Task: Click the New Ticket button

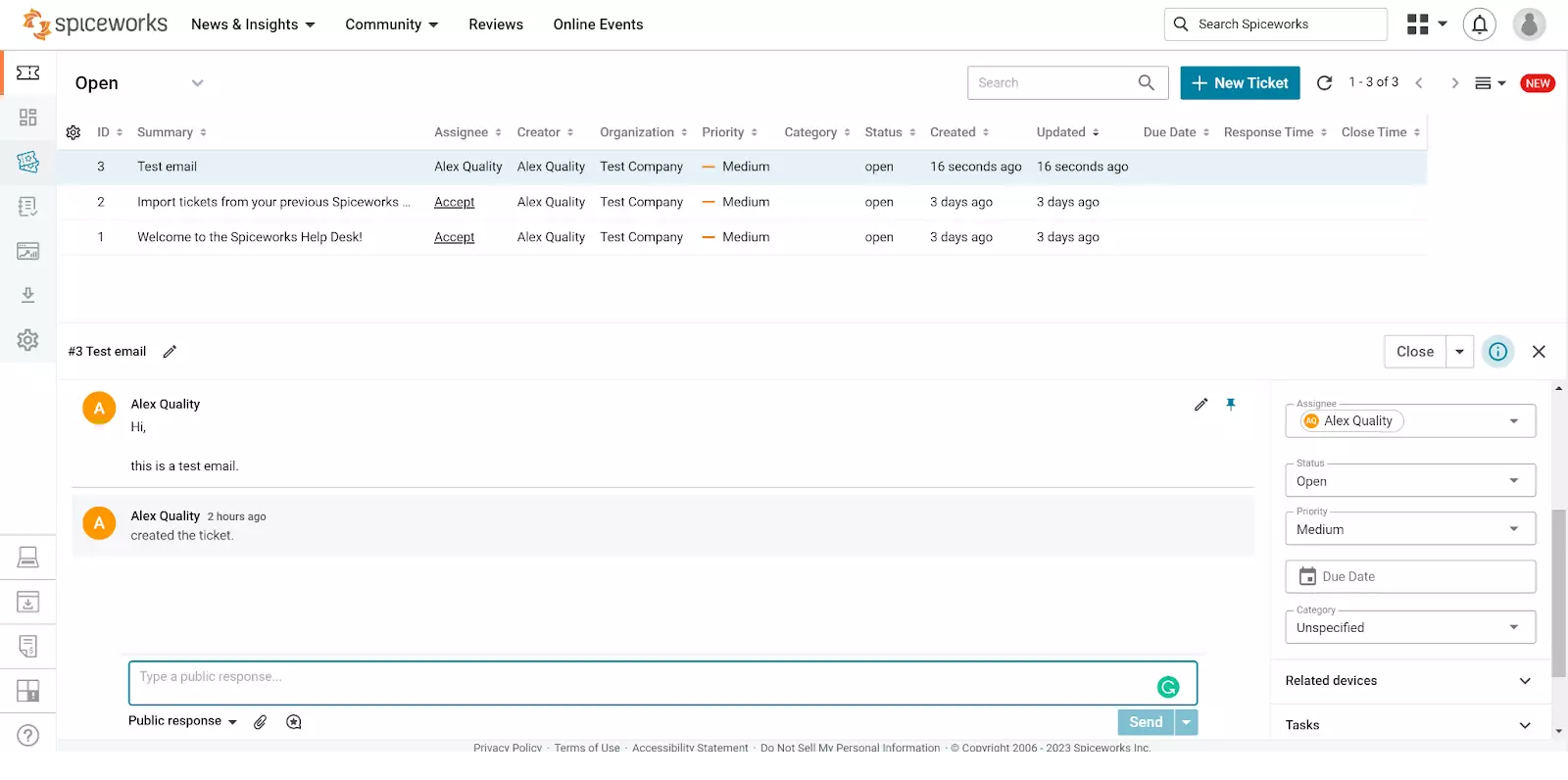Action: (1240, 83)
